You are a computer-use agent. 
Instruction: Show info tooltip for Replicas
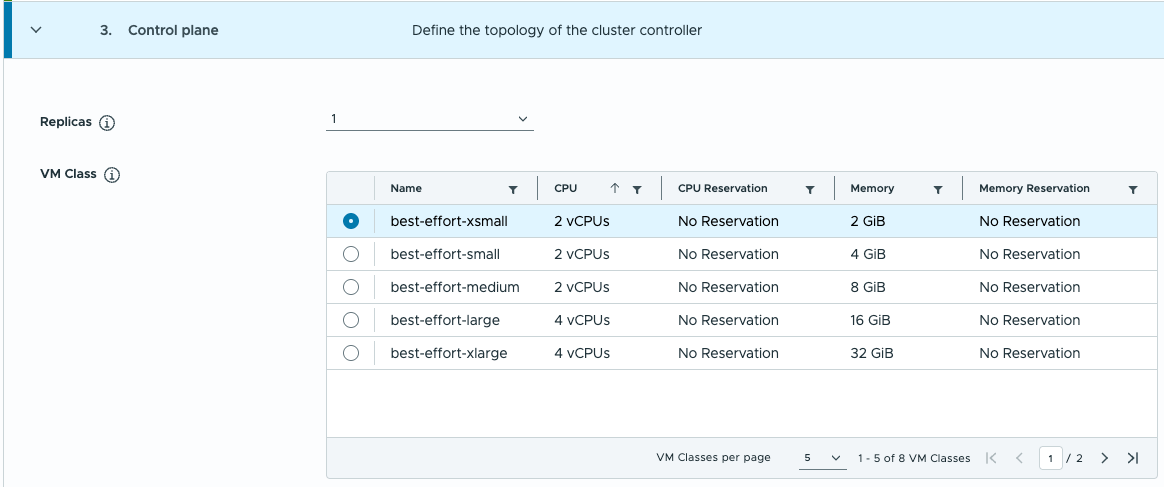pyautogui.click(x=108, y=123)
